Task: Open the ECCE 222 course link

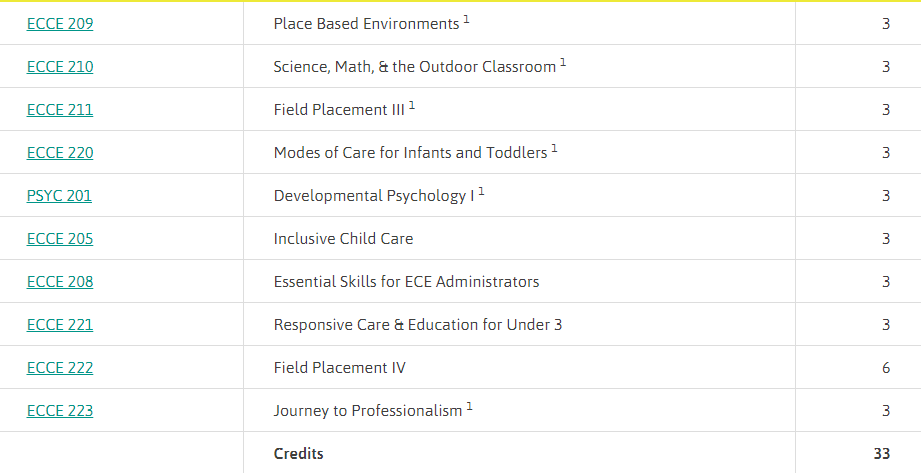Action: pos(60,368)
